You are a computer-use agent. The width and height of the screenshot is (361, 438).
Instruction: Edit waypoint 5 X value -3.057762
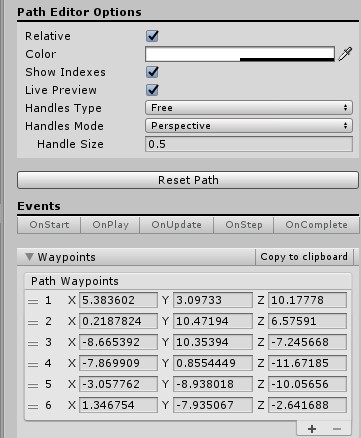[x=118, y=384]
